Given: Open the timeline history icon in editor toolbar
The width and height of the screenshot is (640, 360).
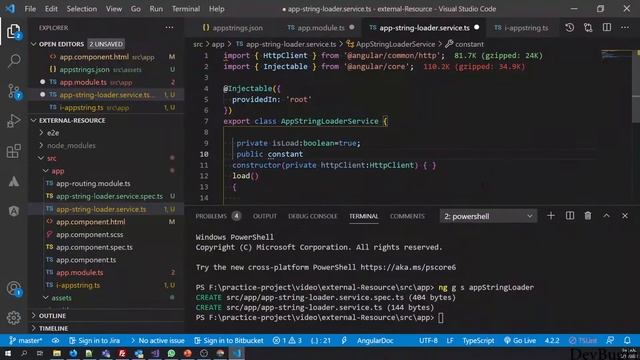Looking at the screenshot, I should [569, 27].
